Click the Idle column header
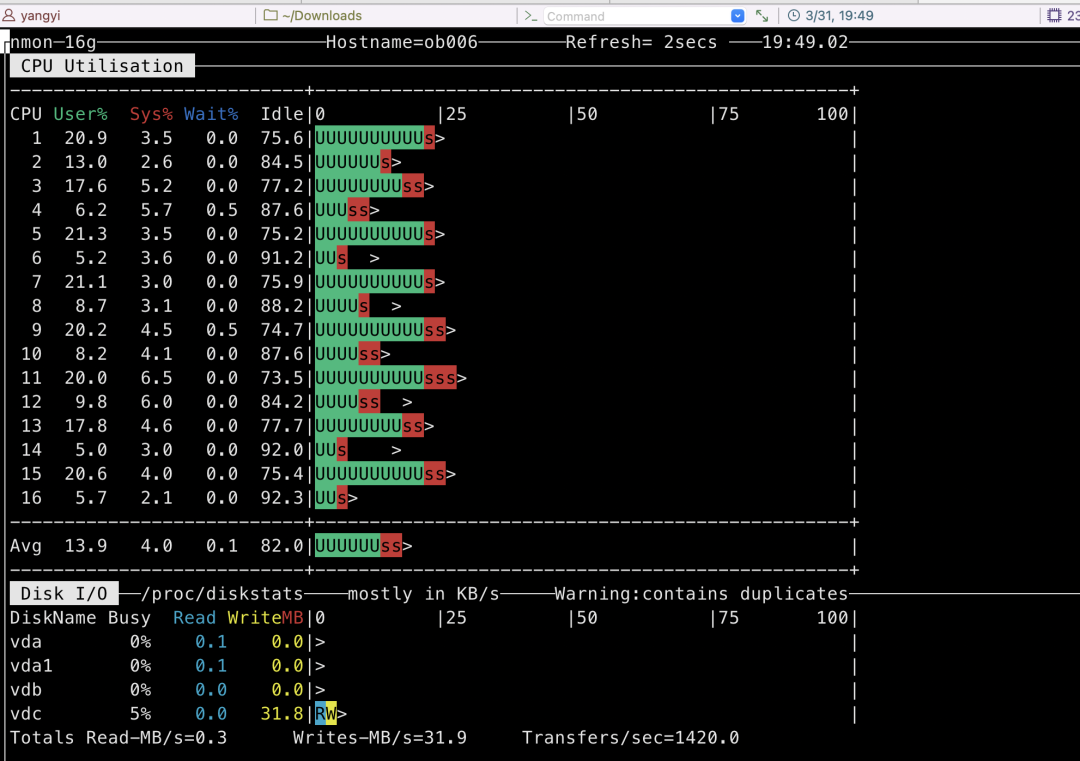1080x761 pixels. [282, 114]
